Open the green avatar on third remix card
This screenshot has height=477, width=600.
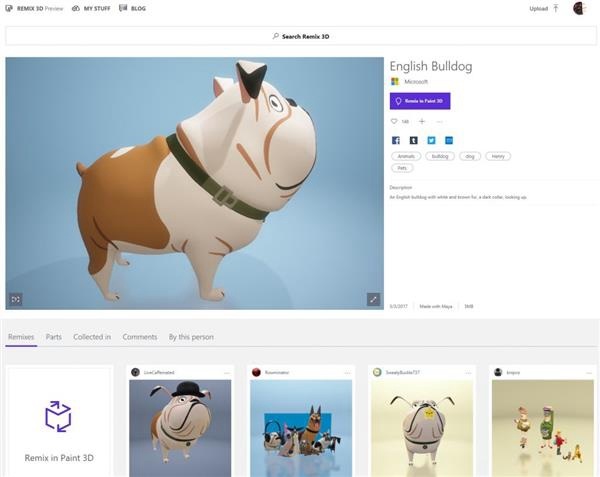[x=377, y=372]
